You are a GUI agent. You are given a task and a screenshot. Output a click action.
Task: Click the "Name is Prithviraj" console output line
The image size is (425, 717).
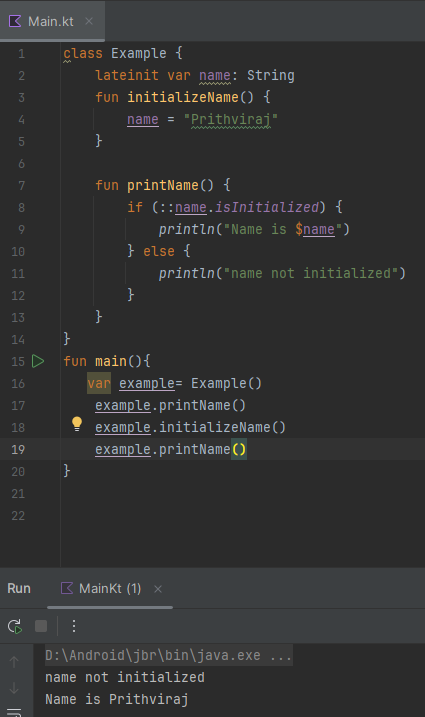(x=117, y=699)
